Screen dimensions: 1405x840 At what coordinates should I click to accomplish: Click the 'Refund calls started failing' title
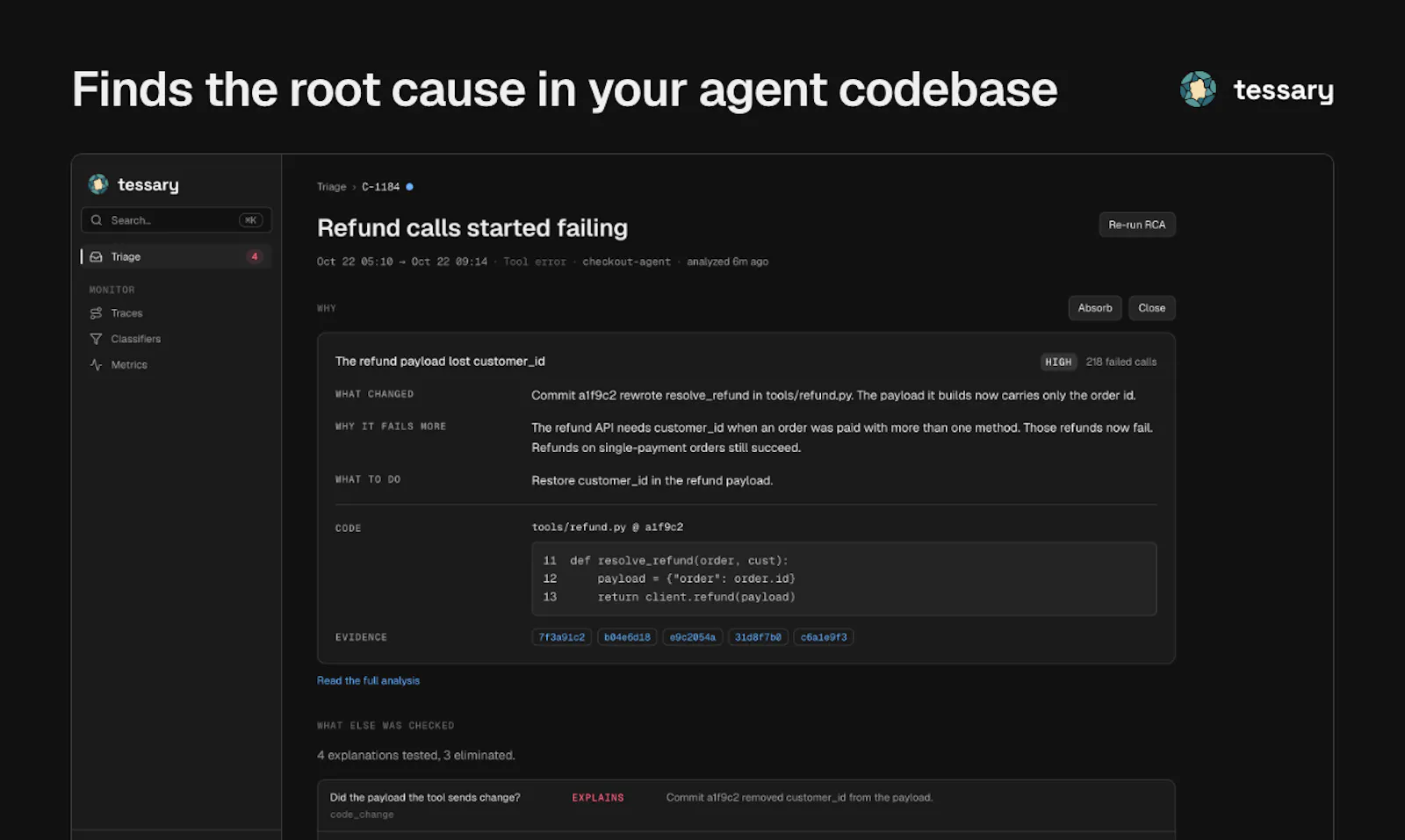[472, 228]
